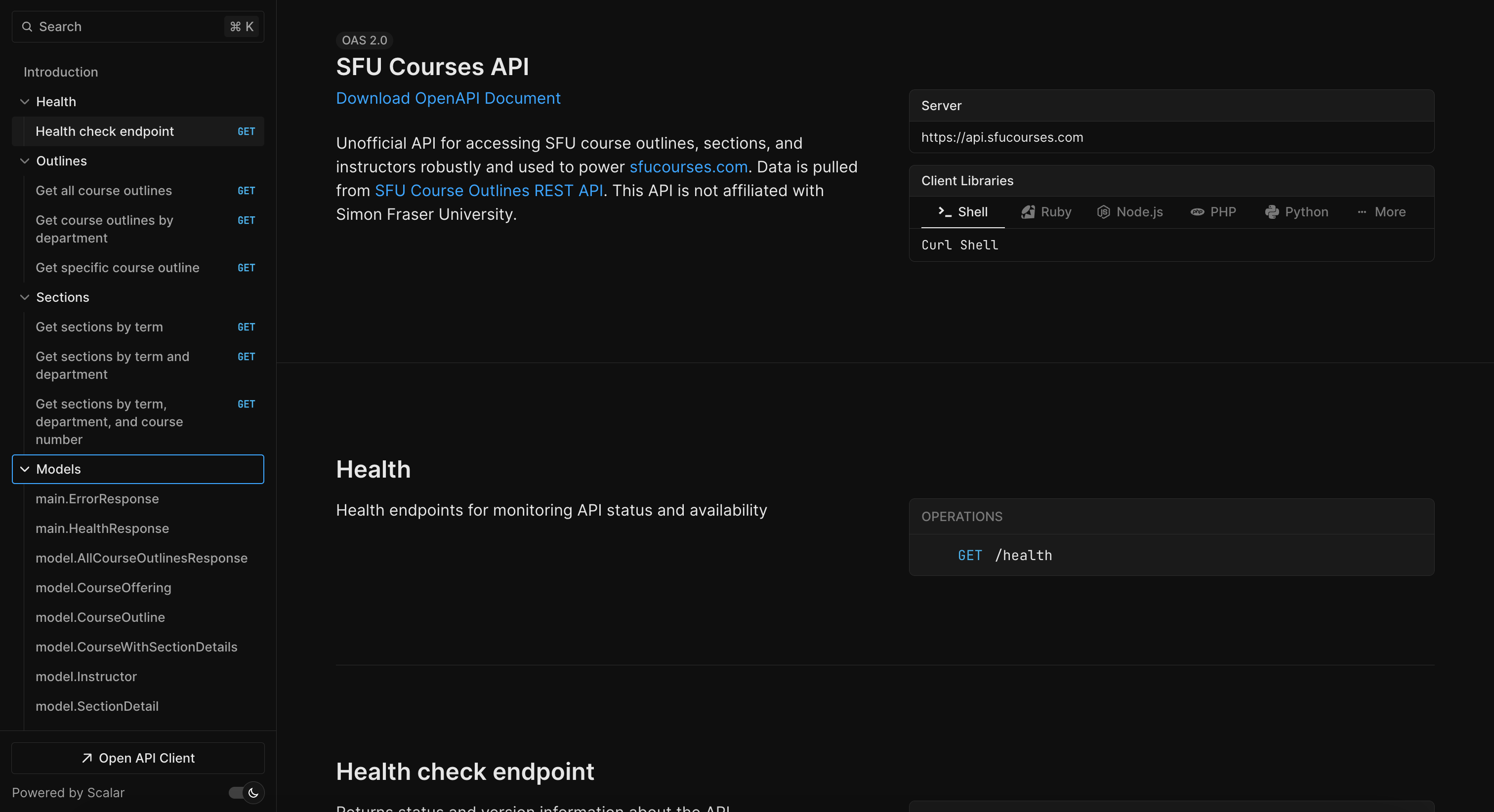
Task: Click the Health section heading
Action: tap(373, 469)
